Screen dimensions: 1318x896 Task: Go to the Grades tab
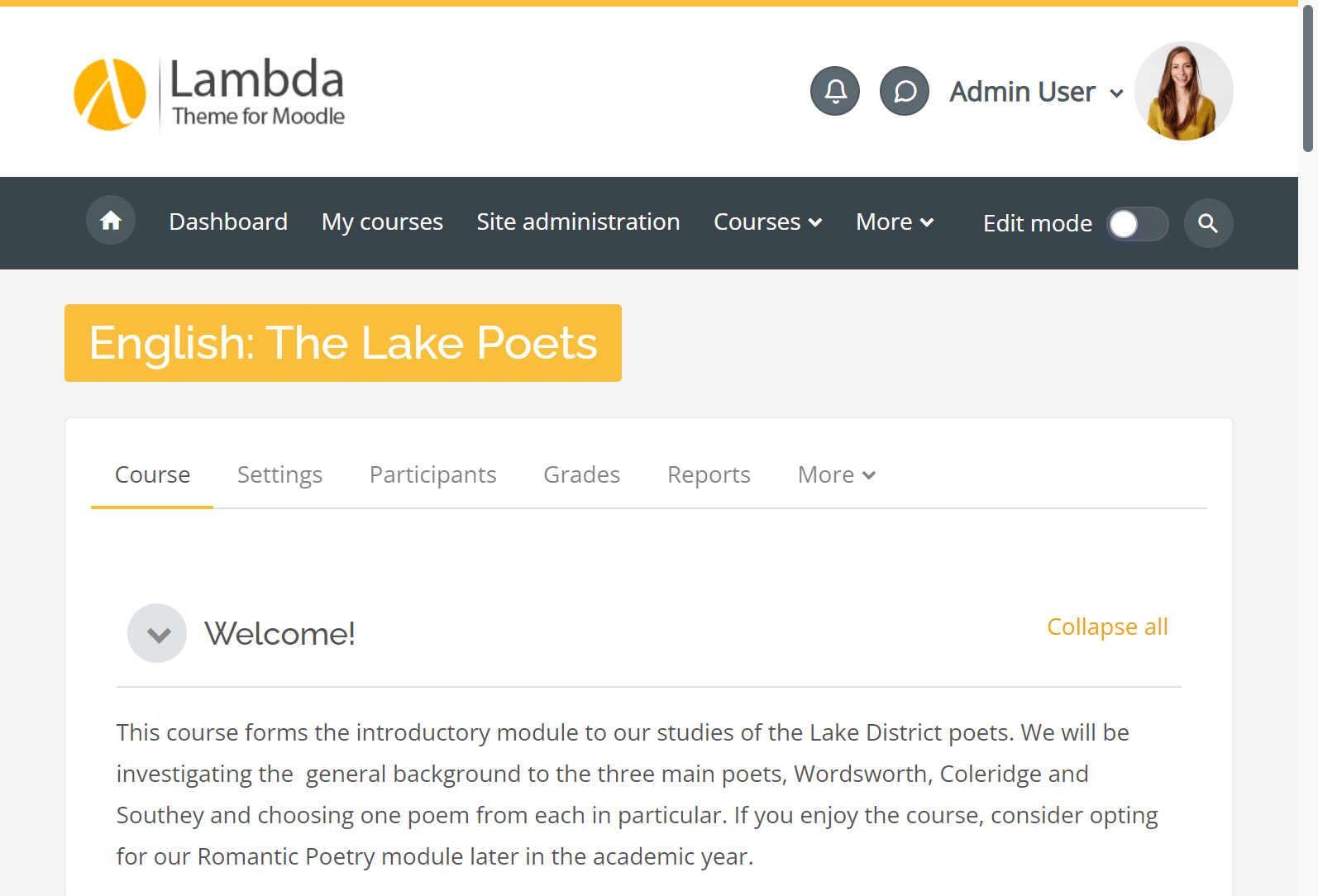point(581,474)
